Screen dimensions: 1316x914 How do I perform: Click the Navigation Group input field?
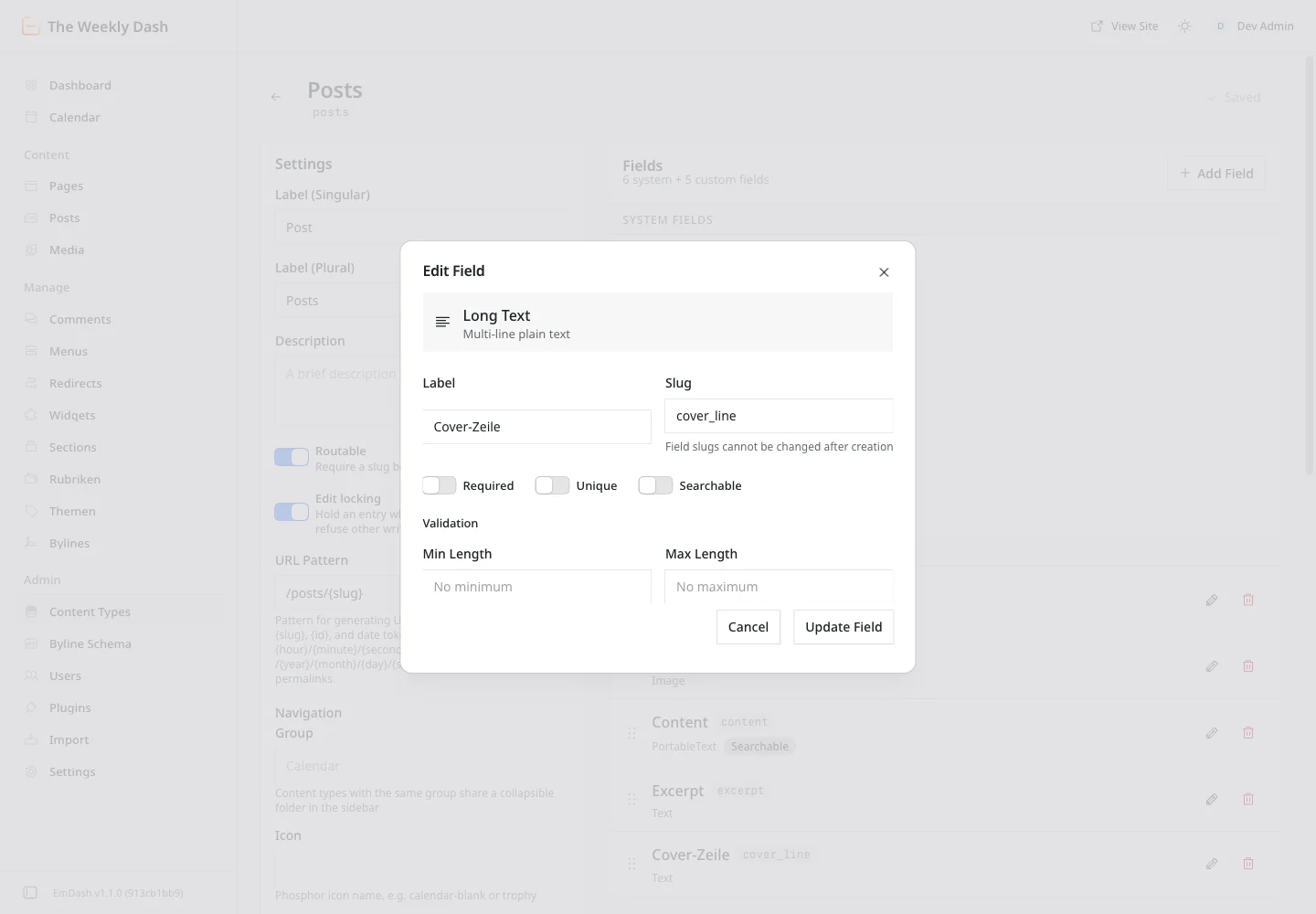[x=423, y=766]
